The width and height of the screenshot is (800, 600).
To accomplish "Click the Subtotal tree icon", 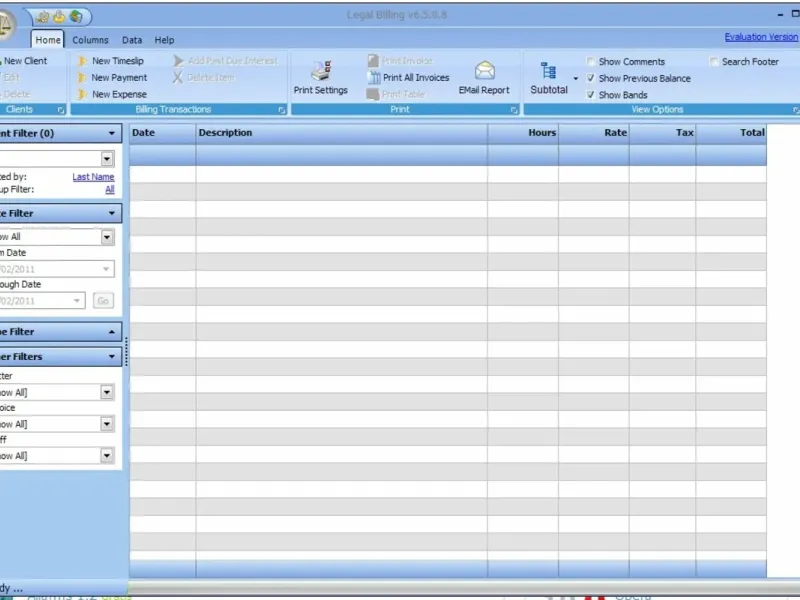I will pyautogui.click(x=548, y=71).
